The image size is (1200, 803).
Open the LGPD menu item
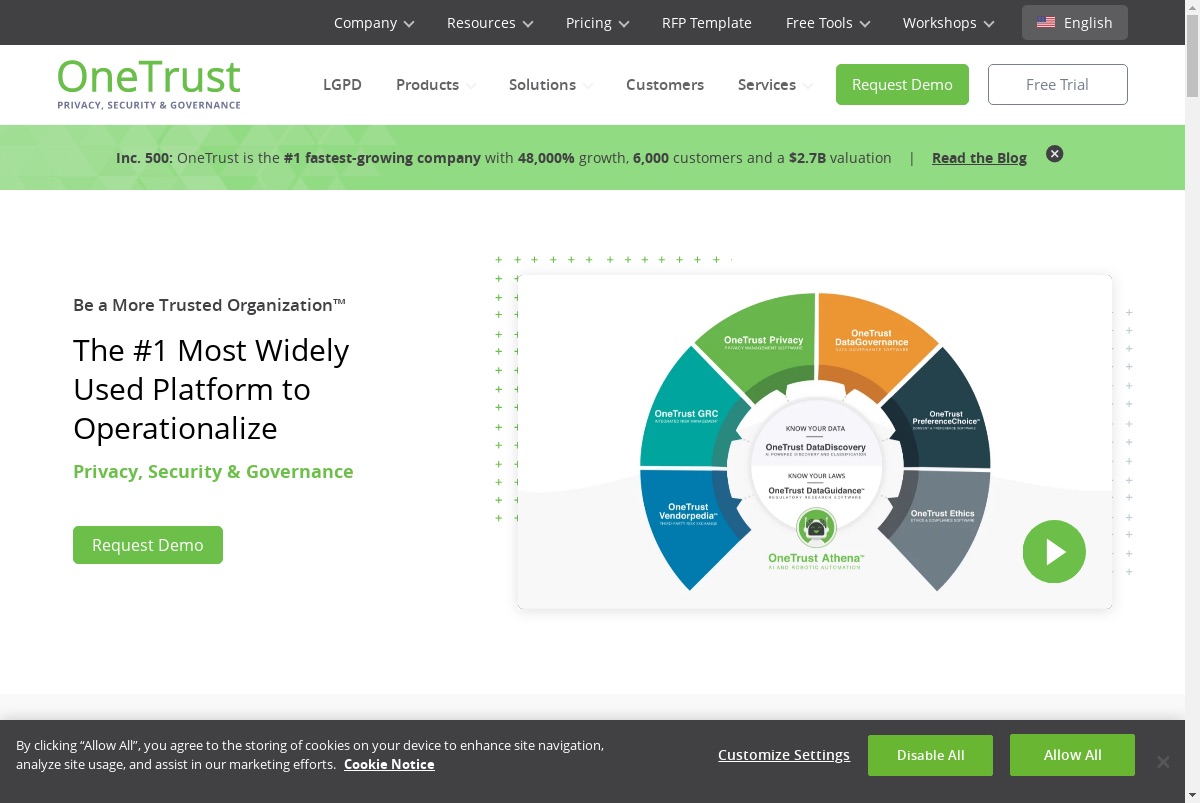coord(342,85)
